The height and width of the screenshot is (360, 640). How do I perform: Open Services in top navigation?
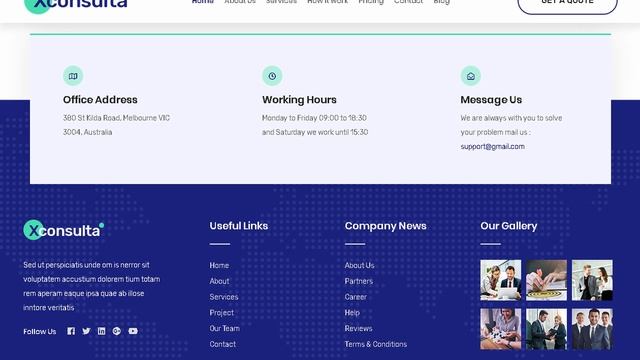(281, 2)
